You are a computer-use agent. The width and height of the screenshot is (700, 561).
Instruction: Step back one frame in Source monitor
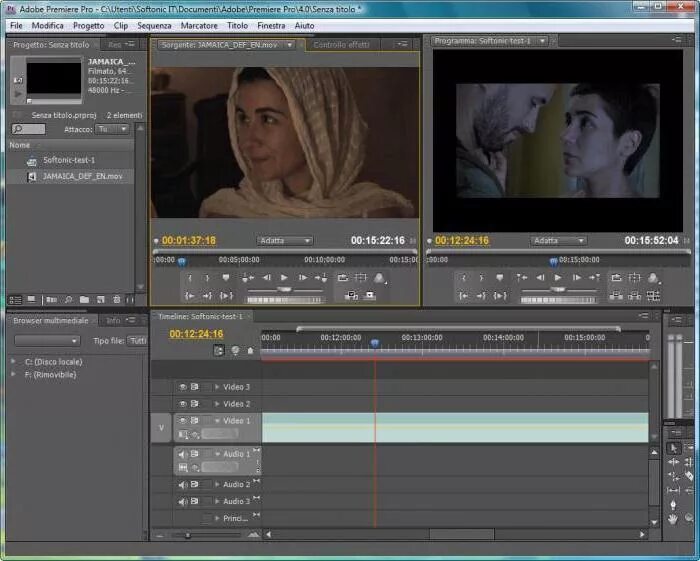pyautogui.click(x=266, y=278)
